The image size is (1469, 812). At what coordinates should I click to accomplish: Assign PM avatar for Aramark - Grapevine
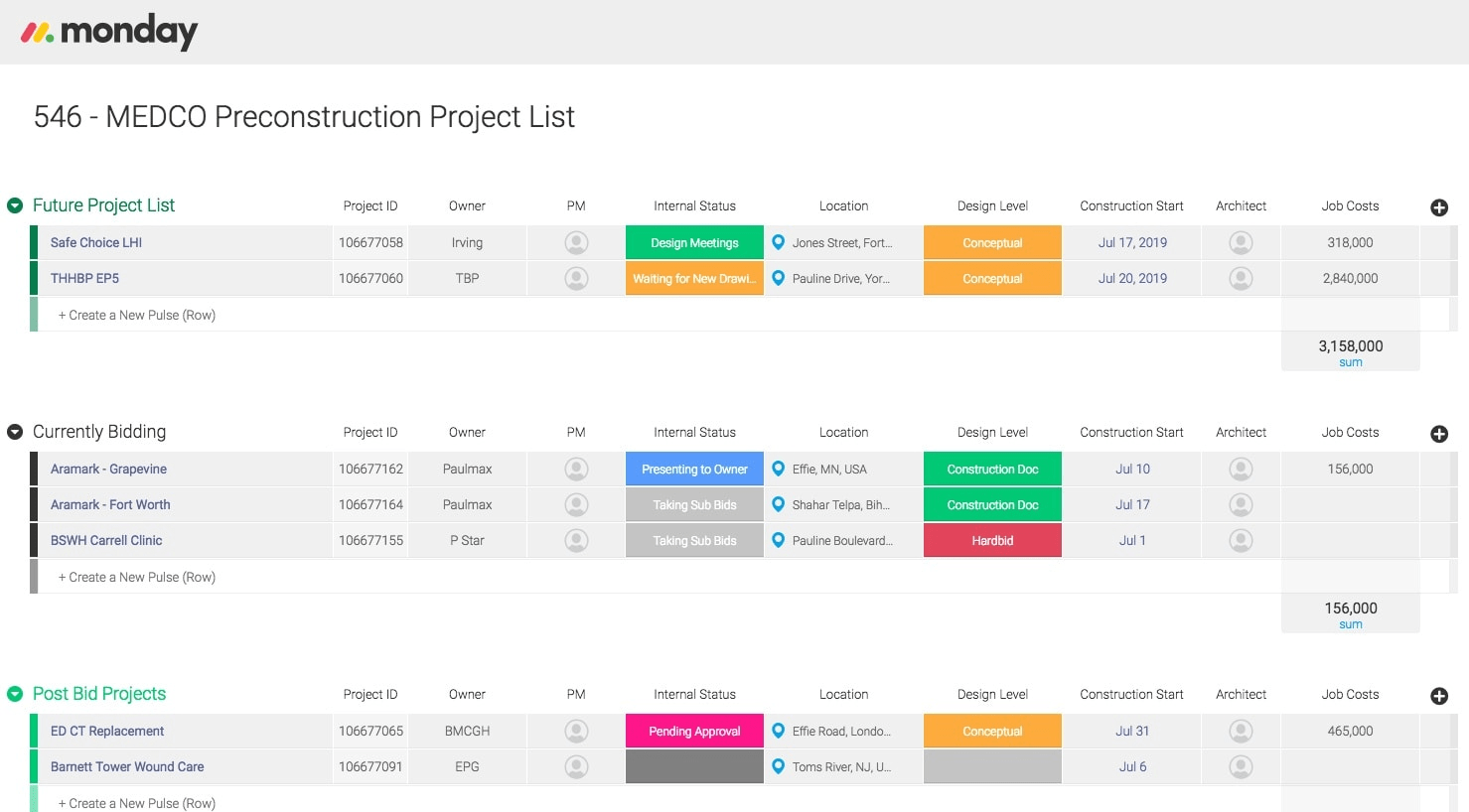(576, 469)
